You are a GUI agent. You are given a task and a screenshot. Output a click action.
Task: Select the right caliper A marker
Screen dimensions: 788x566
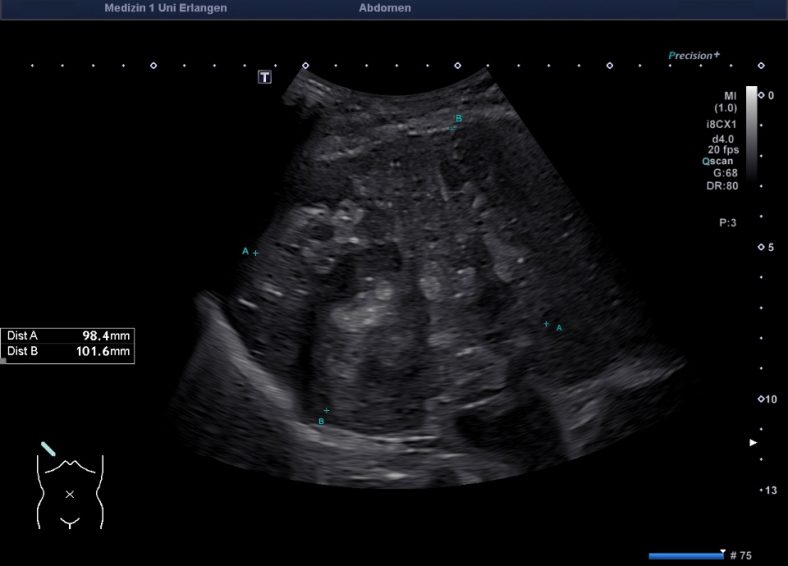point(546,324)
